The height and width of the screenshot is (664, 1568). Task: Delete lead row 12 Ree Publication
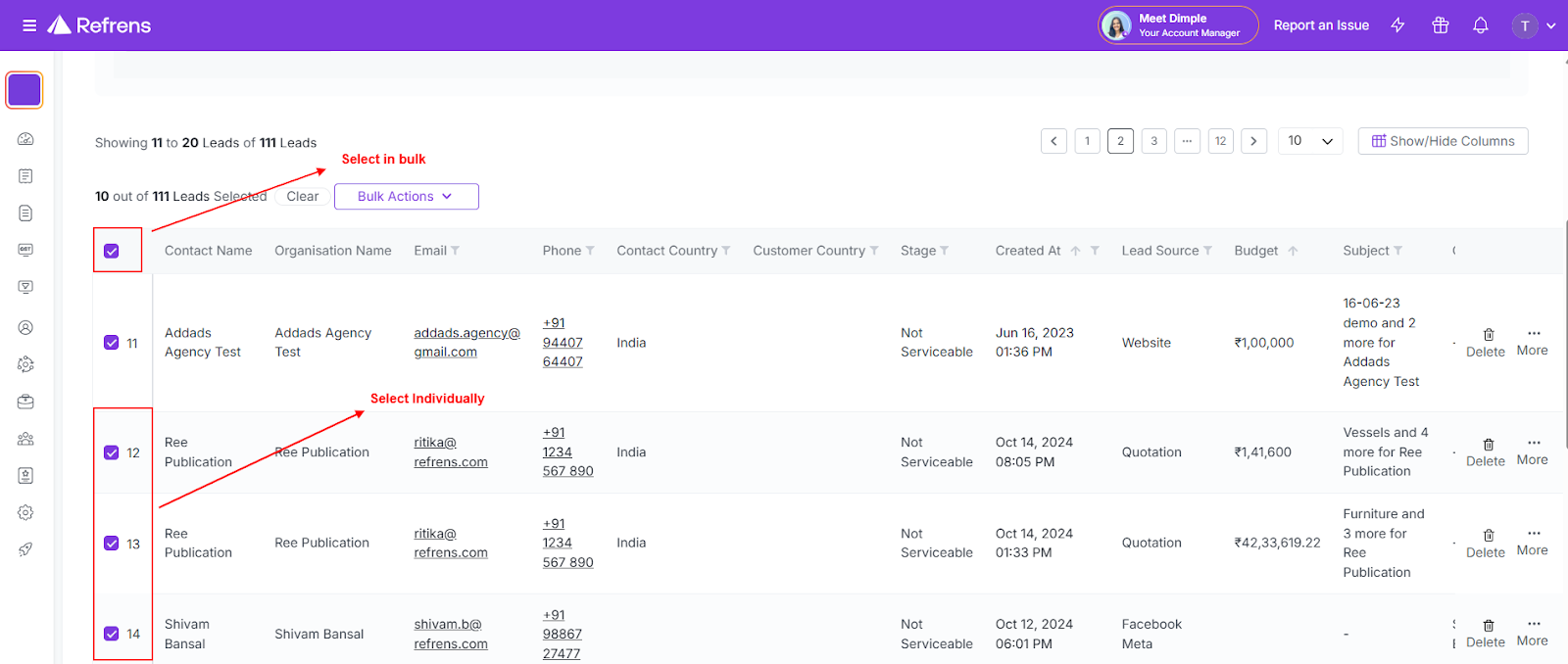(x=1486, y=452)
